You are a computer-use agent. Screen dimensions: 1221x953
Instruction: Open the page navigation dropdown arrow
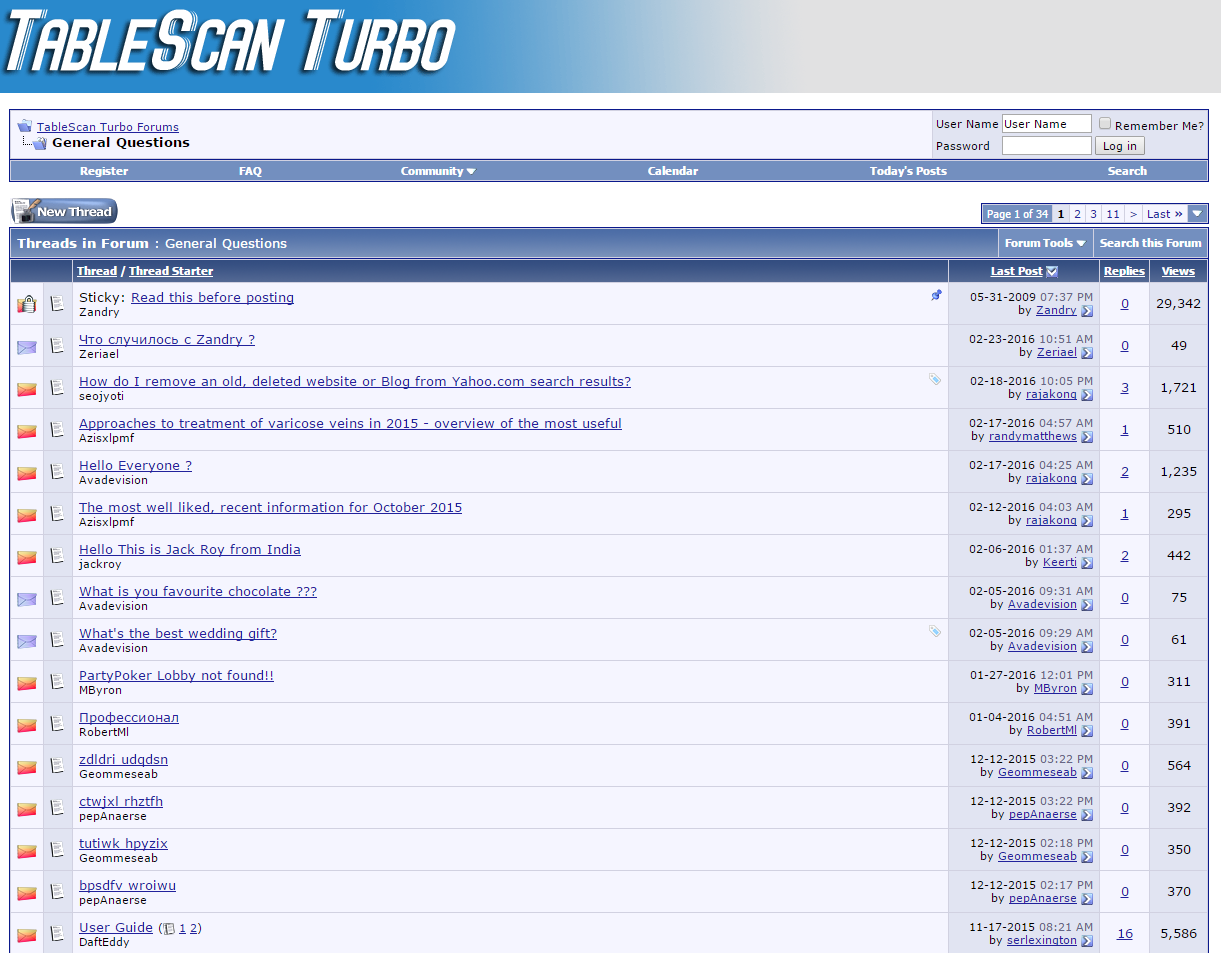pos(1198,213)
